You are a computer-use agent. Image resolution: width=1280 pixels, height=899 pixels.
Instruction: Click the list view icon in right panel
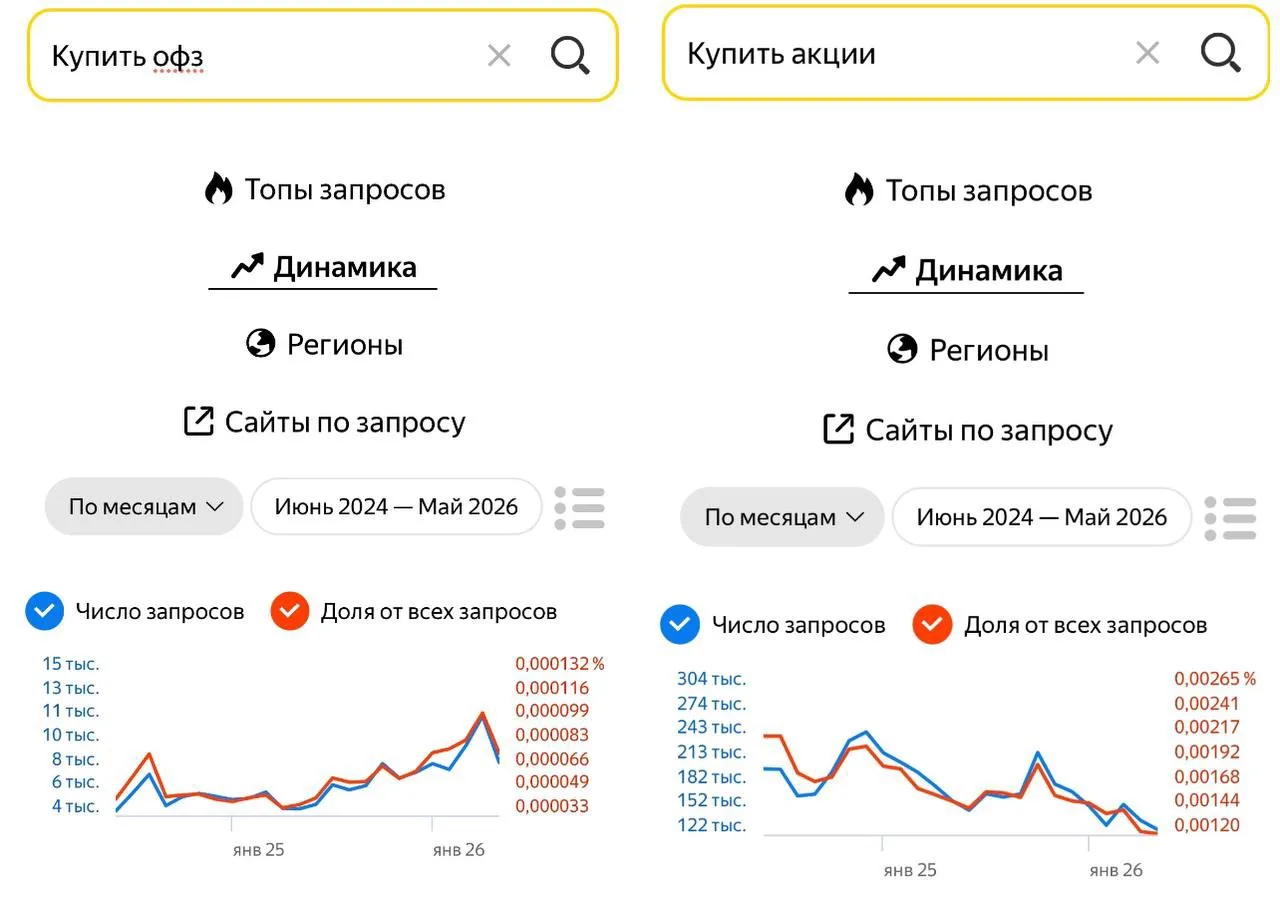[1230, 518]
